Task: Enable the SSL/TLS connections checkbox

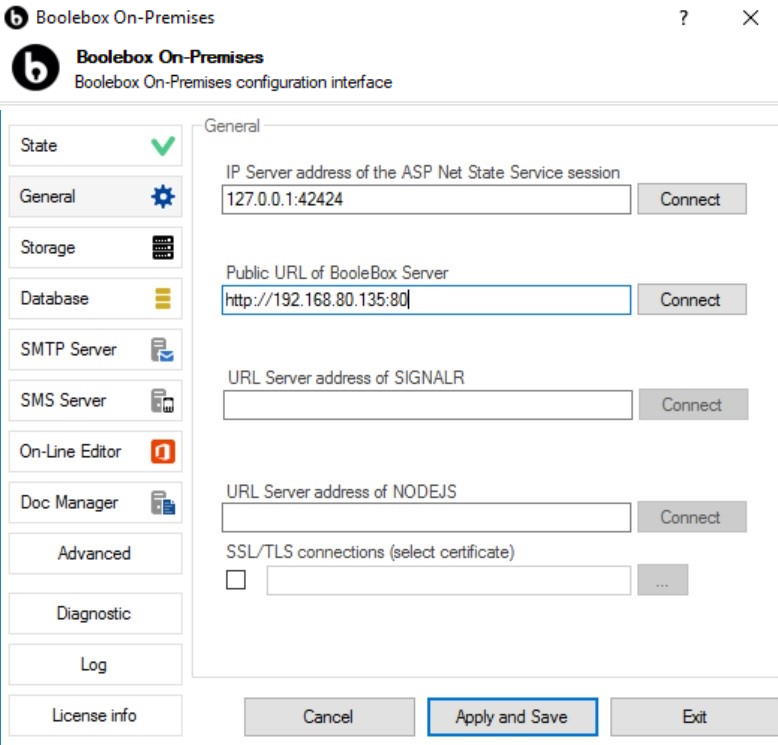Action: tap(236, 579)
